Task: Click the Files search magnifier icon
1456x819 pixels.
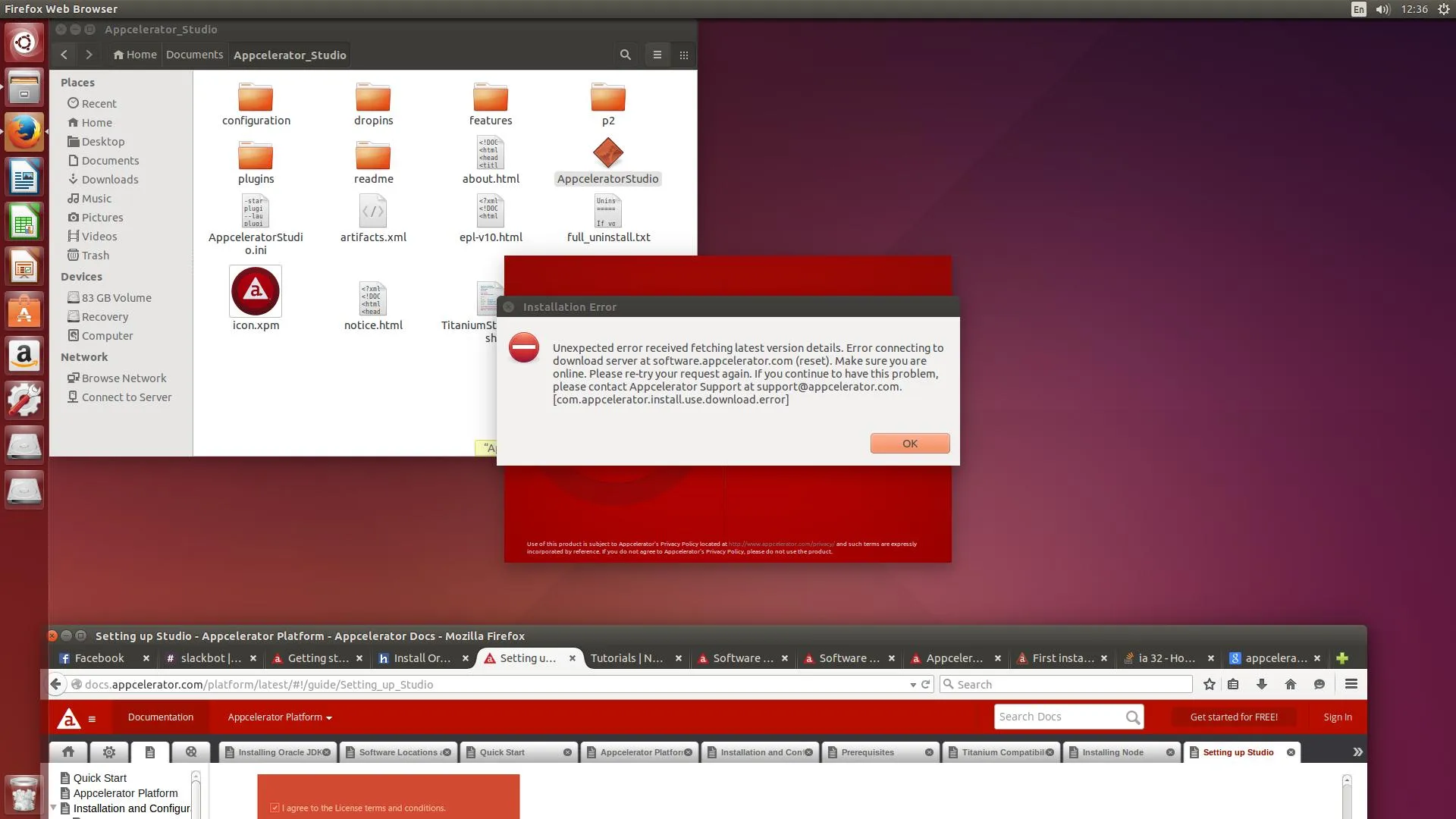Action: 625,55
